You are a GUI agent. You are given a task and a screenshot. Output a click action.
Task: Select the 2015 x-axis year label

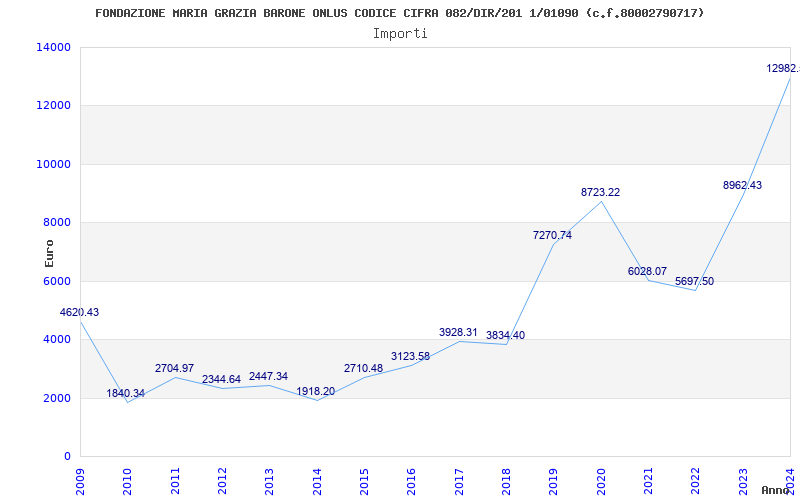pyautogui.click(x=364, y=479)
